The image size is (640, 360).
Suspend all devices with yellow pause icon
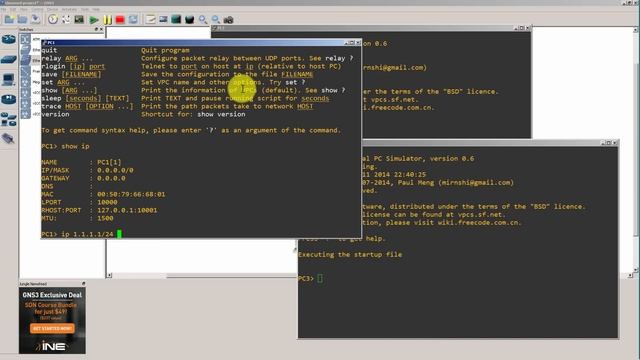(107, 20)
